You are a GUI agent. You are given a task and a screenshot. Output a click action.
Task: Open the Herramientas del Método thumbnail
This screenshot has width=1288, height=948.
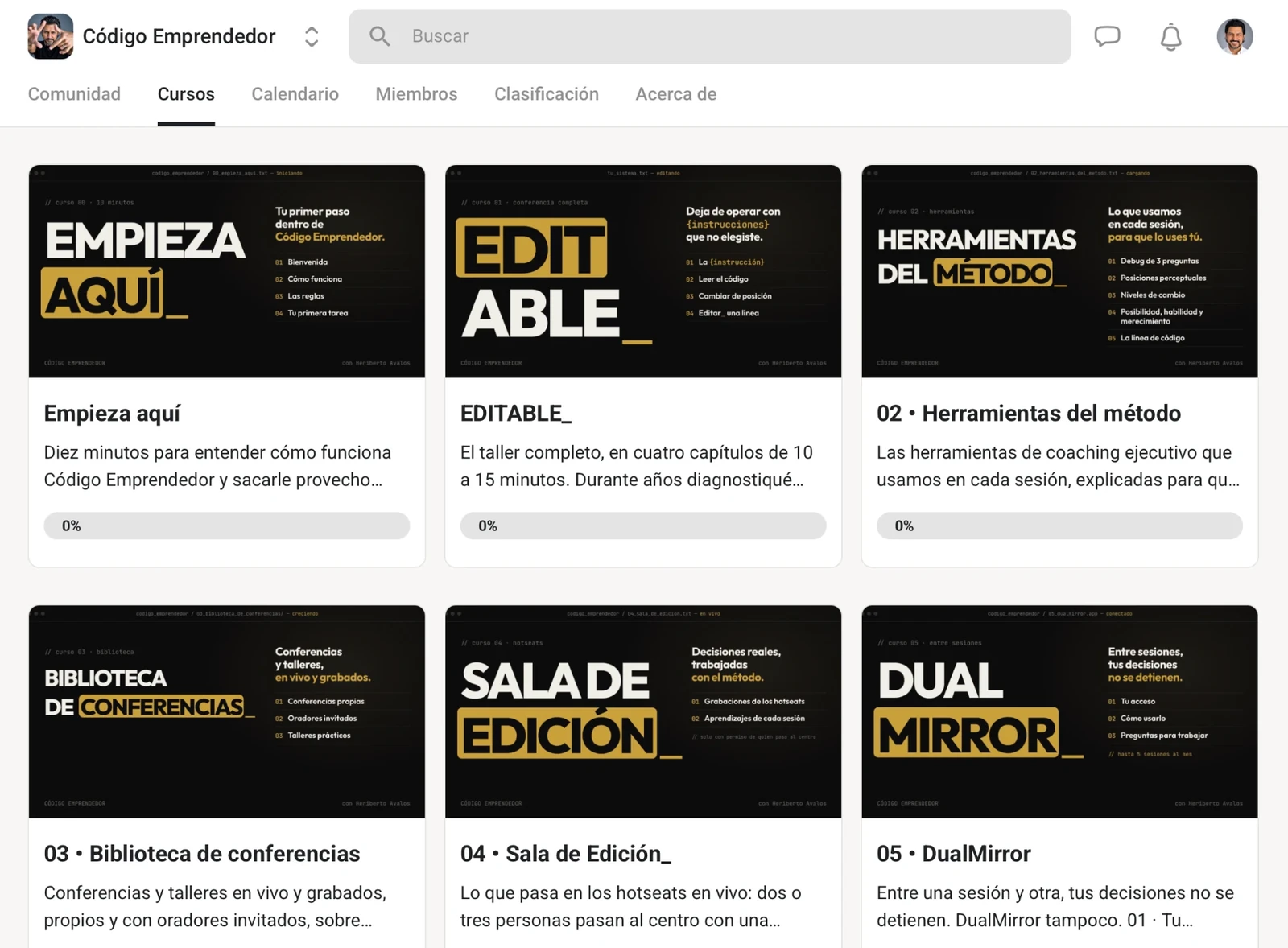point(1059,271)
